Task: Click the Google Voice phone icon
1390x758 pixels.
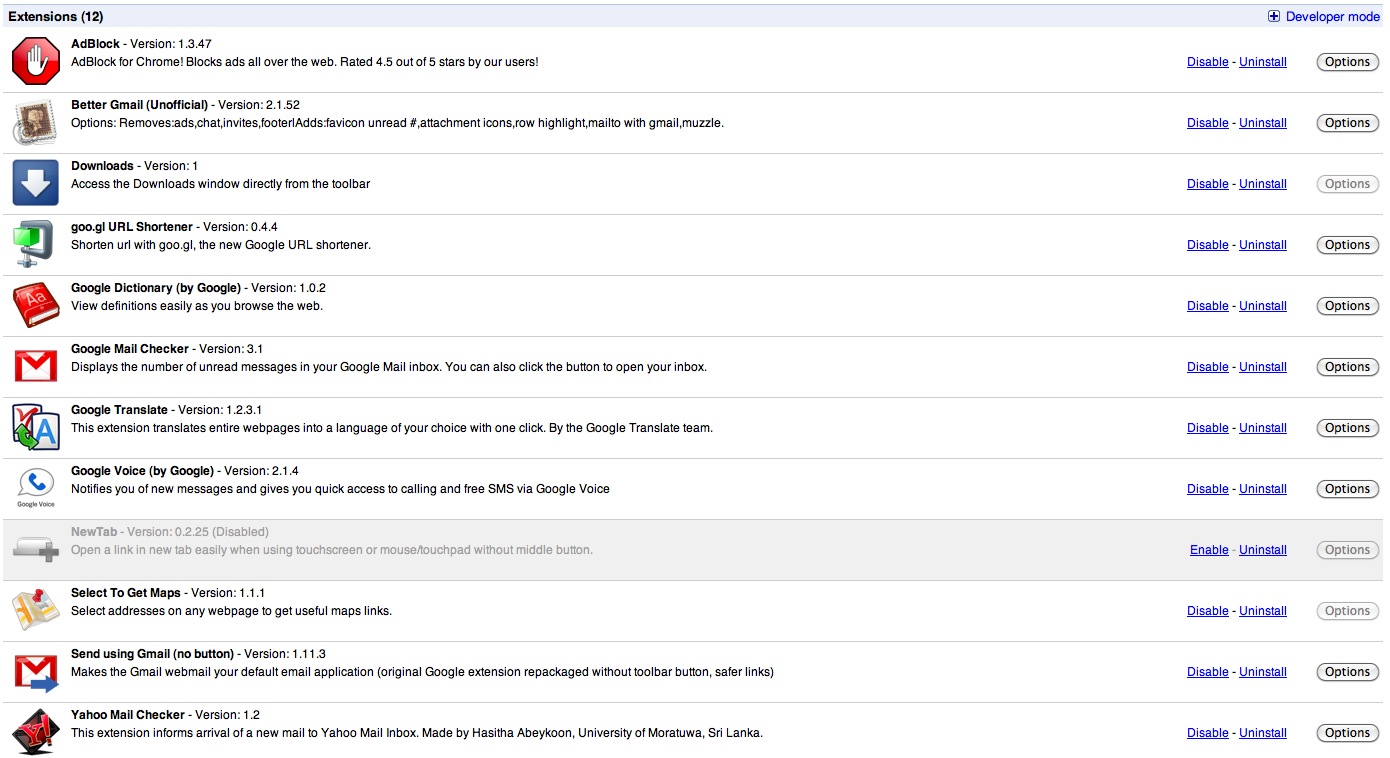Action: [36, 489]
